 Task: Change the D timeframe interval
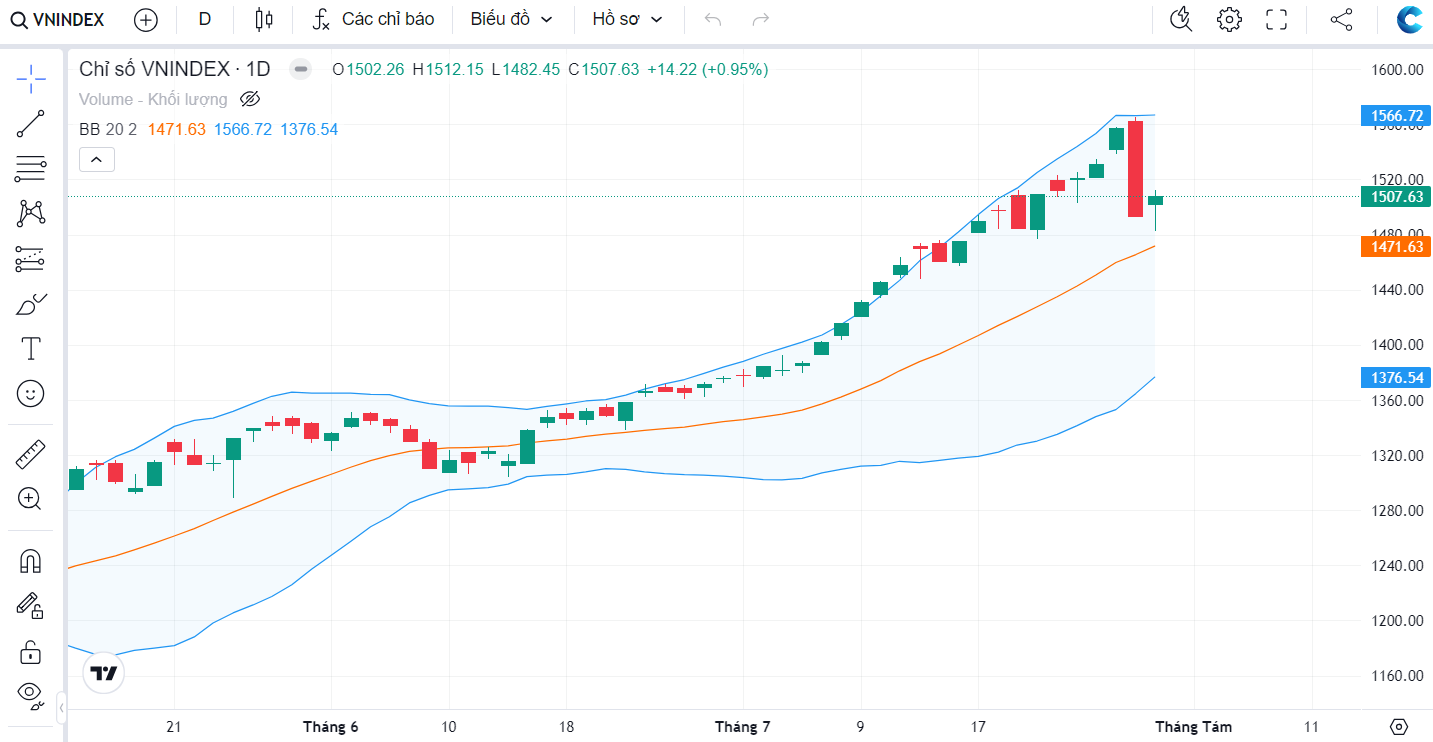tap(205, 19)
